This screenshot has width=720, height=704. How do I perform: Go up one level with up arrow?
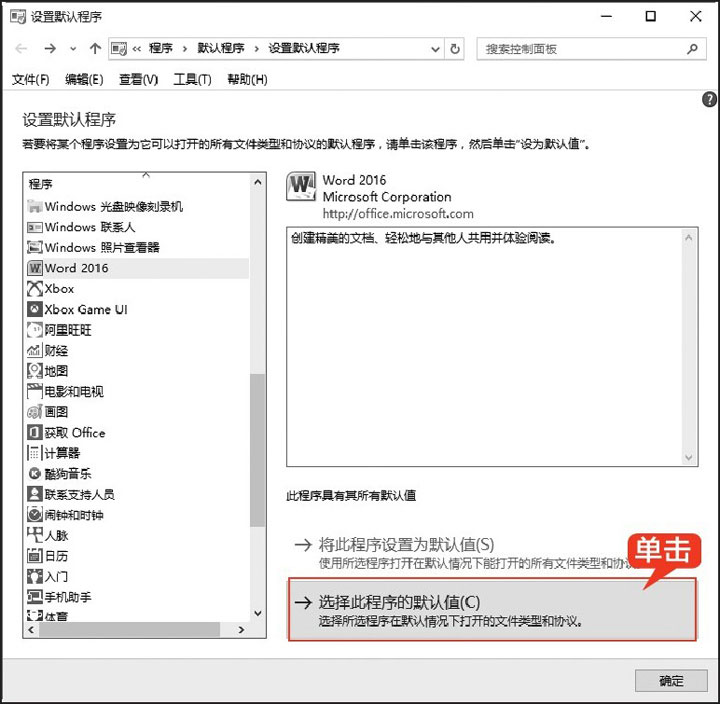pos(96,49)
